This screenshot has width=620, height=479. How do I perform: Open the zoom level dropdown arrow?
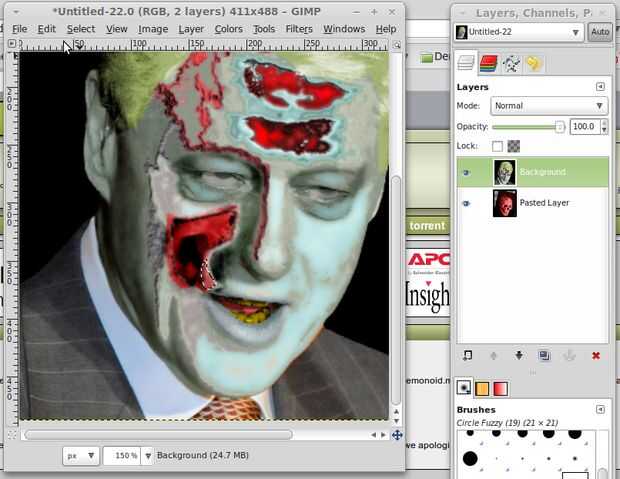(x=148, y=456)
